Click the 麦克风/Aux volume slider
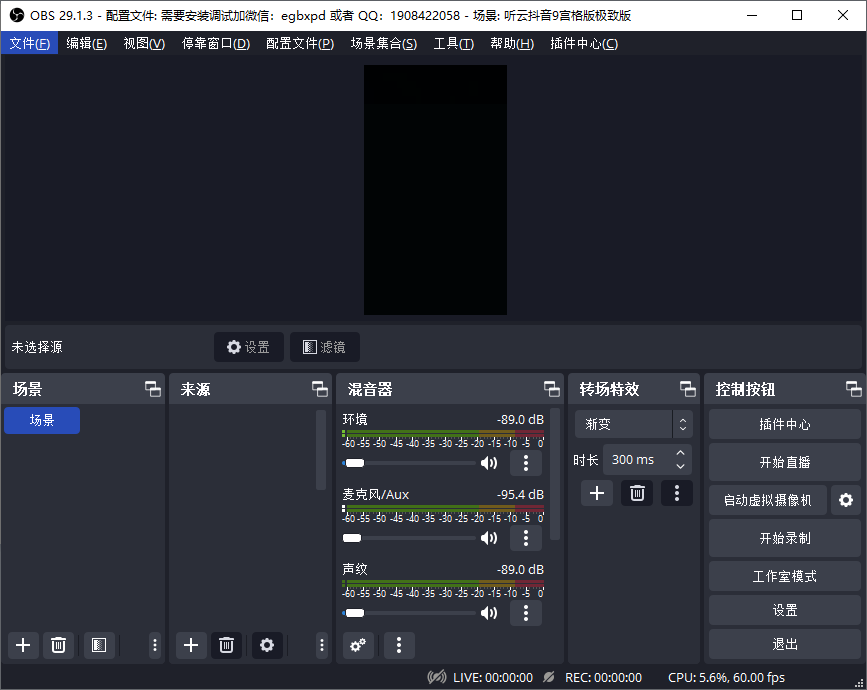 (x=410, y=538)
